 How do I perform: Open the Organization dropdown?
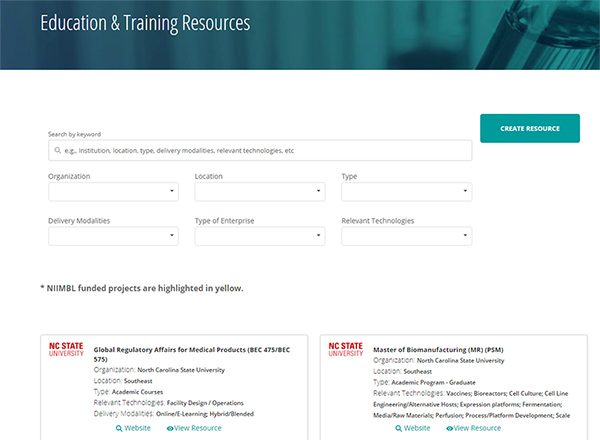(x=113, y=191)
